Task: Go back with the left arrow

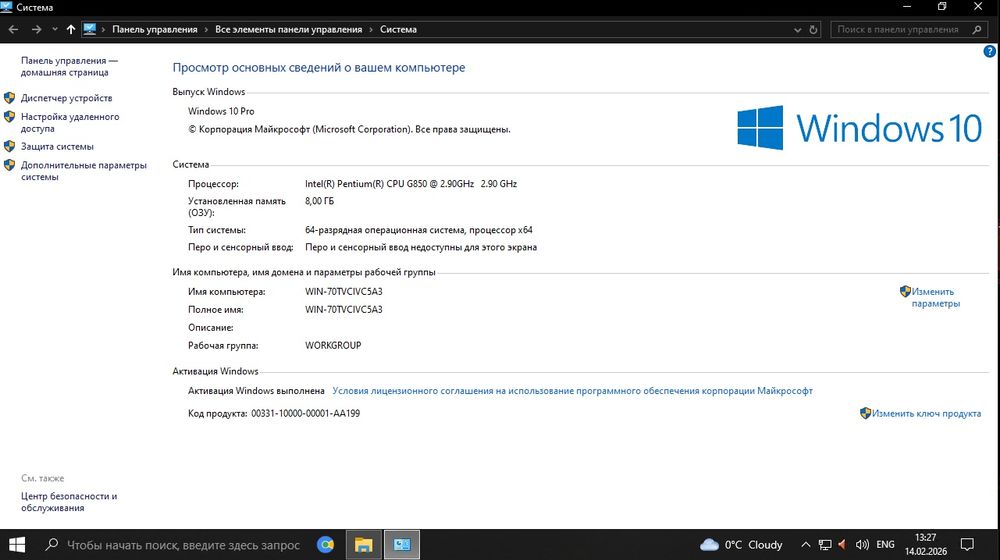Action: [x=13, y=29]
